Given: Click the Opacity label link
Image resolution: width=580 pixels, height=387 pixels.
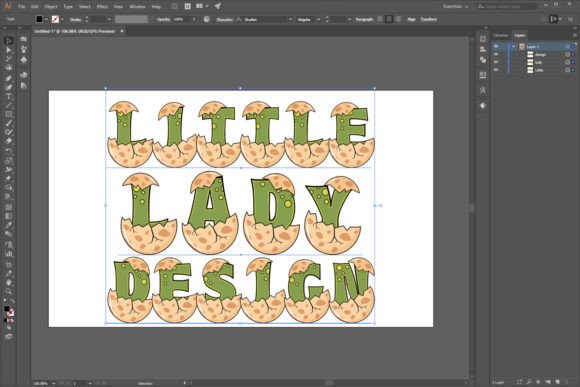Looking at the screenshot, I should 163,19.
